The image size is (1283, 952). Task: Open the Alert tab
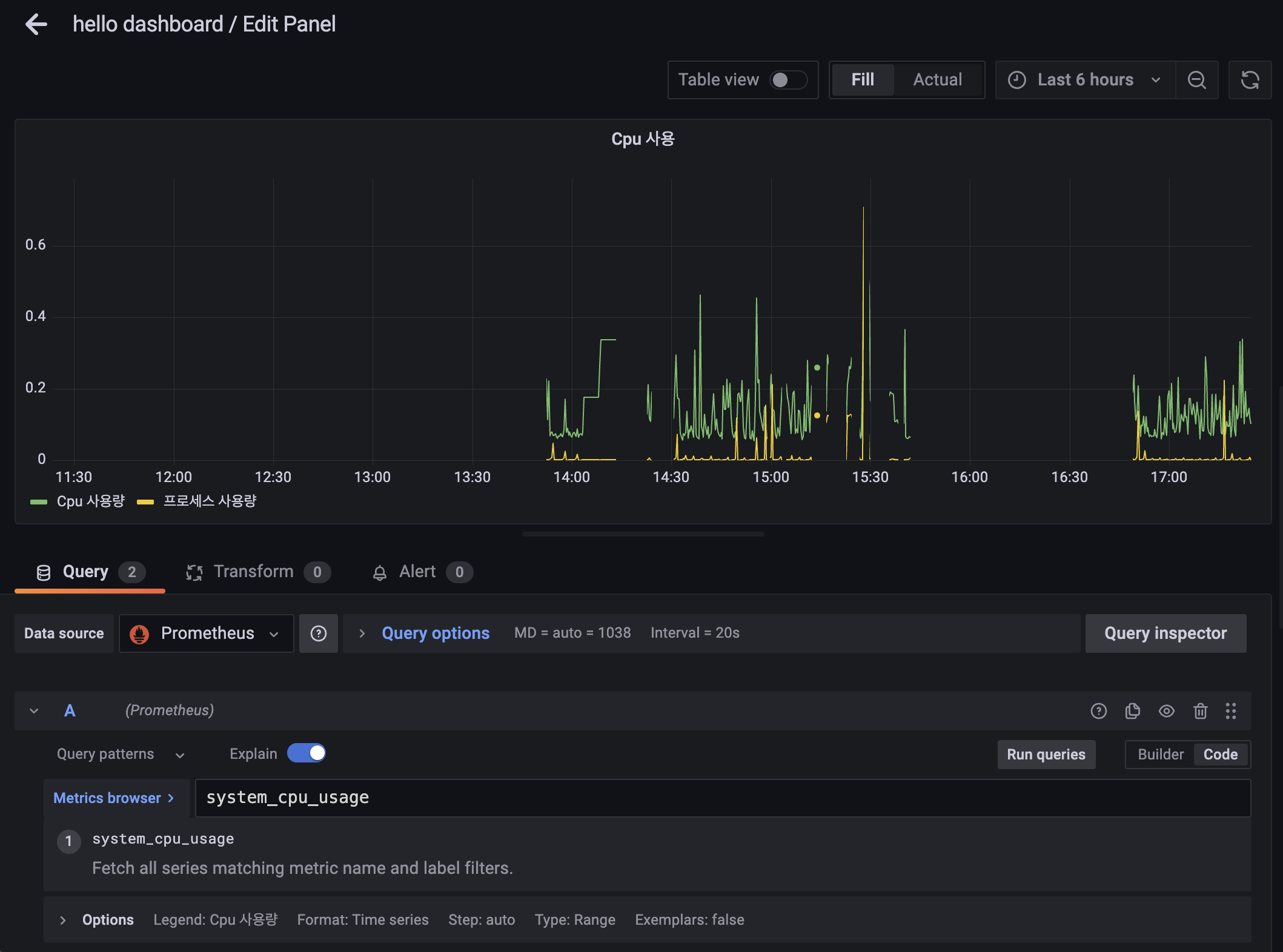pyautogui.click(x=417, y=572)
